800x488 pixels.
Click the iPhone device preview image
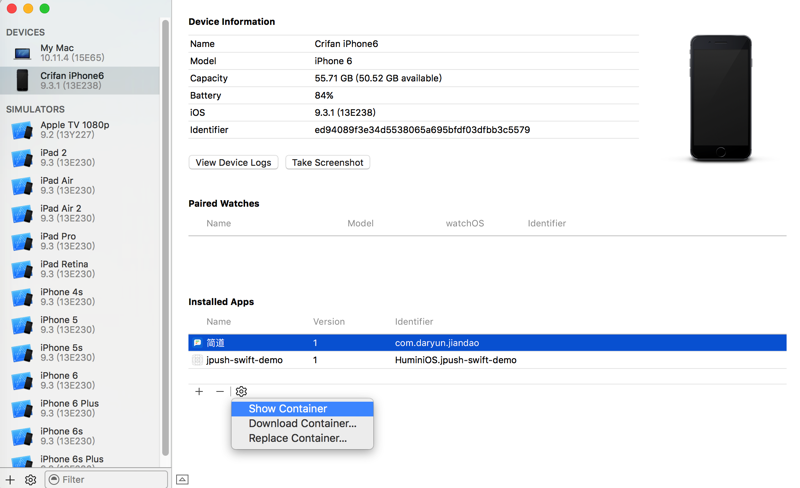coord(720,98)
